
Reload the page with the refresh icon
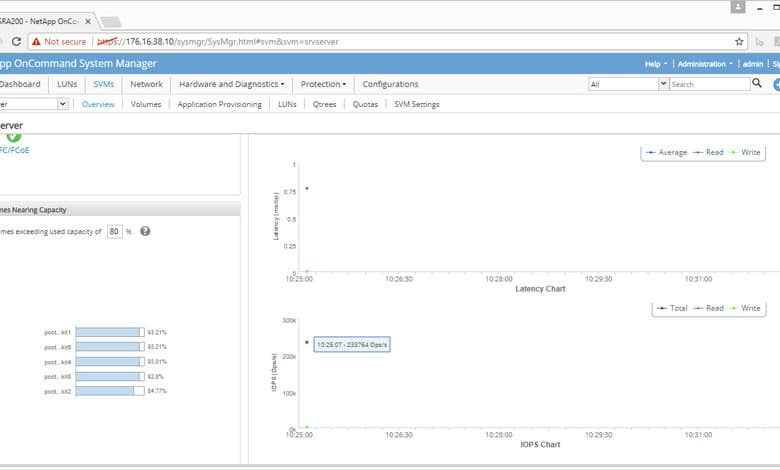click(16, 42)
